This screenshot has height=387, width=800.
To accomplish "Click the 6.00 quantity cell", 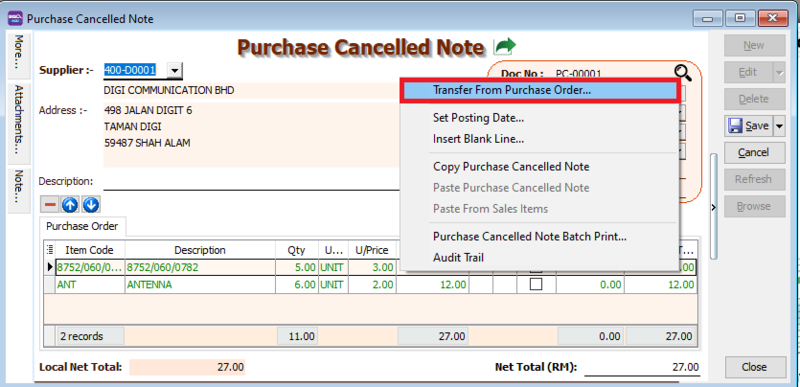I will coord(296,285).
